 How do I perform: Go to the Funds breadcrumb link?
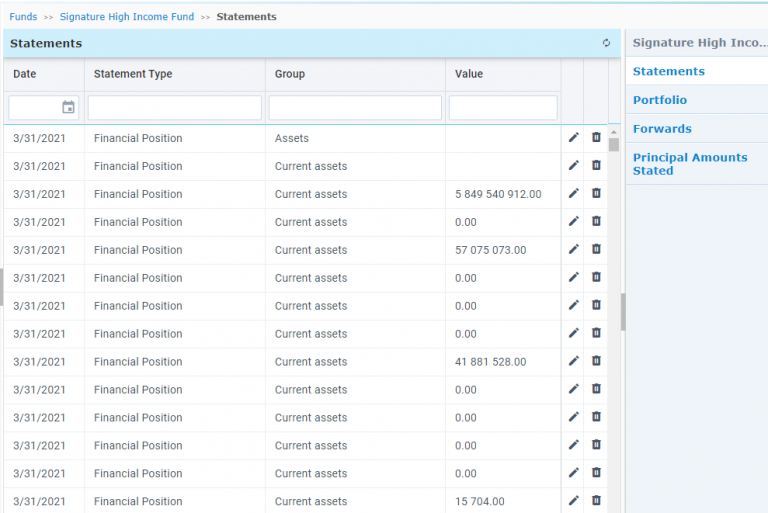tap(23, 17)
